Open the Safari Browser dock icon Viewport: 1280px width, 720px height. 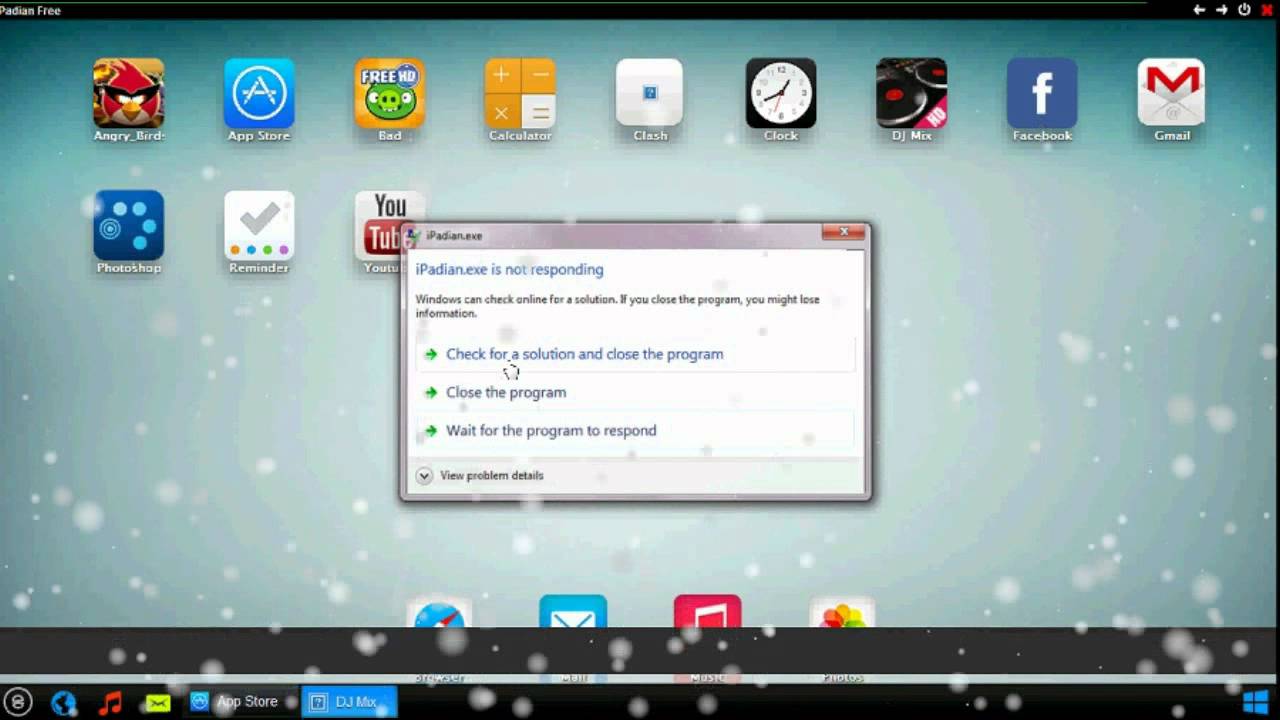pos(440,613)
